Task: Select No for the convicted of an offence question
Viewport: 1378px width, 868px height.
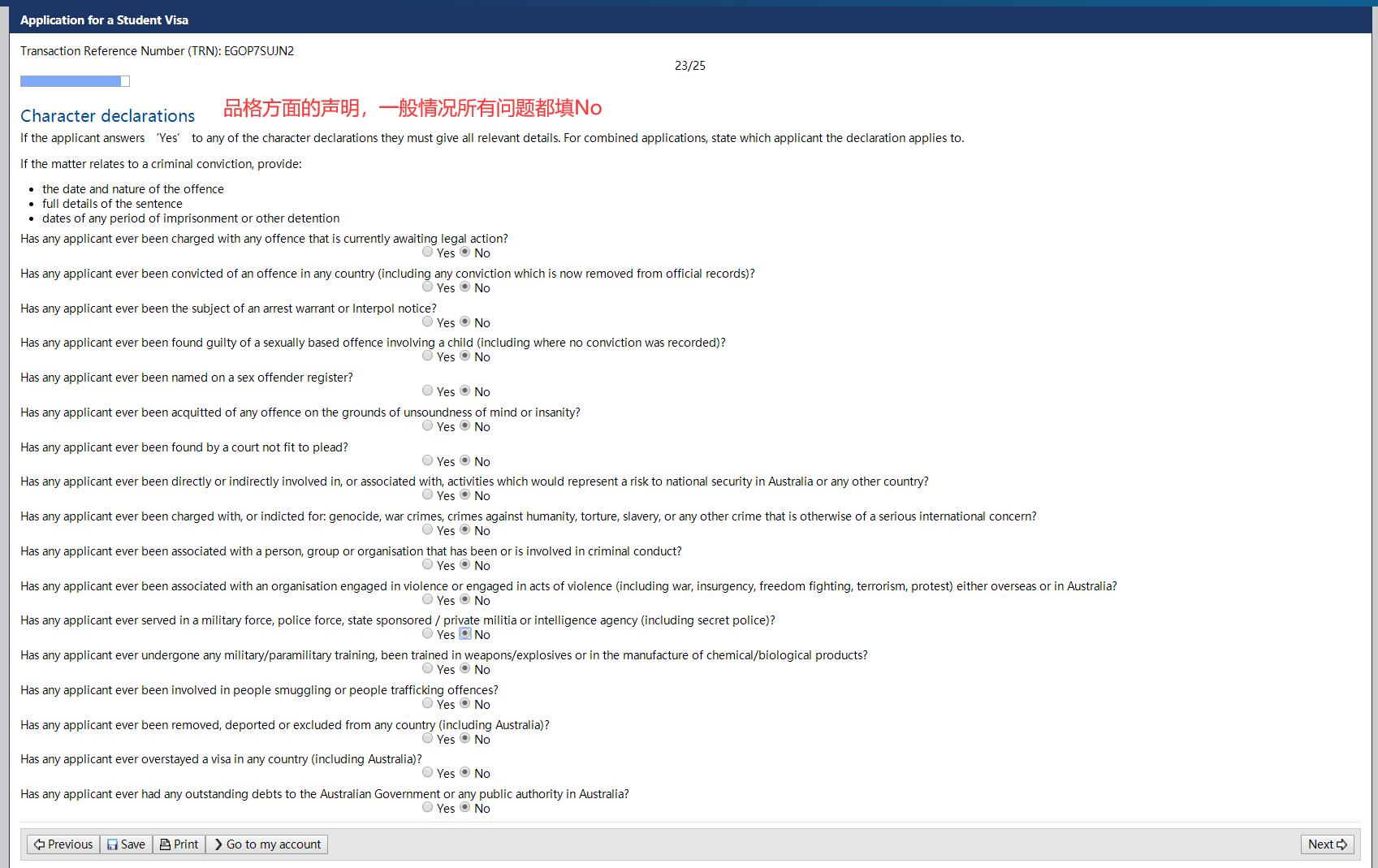Action: [464, 287]
